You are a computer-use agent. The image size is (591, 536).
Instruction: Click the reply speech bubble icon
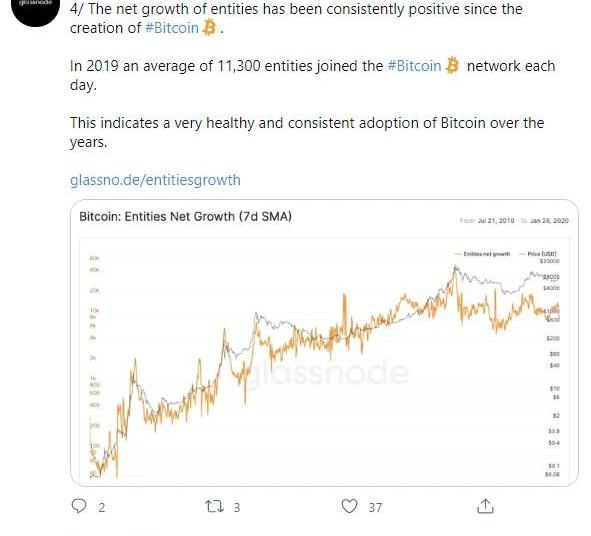(79, 506)
